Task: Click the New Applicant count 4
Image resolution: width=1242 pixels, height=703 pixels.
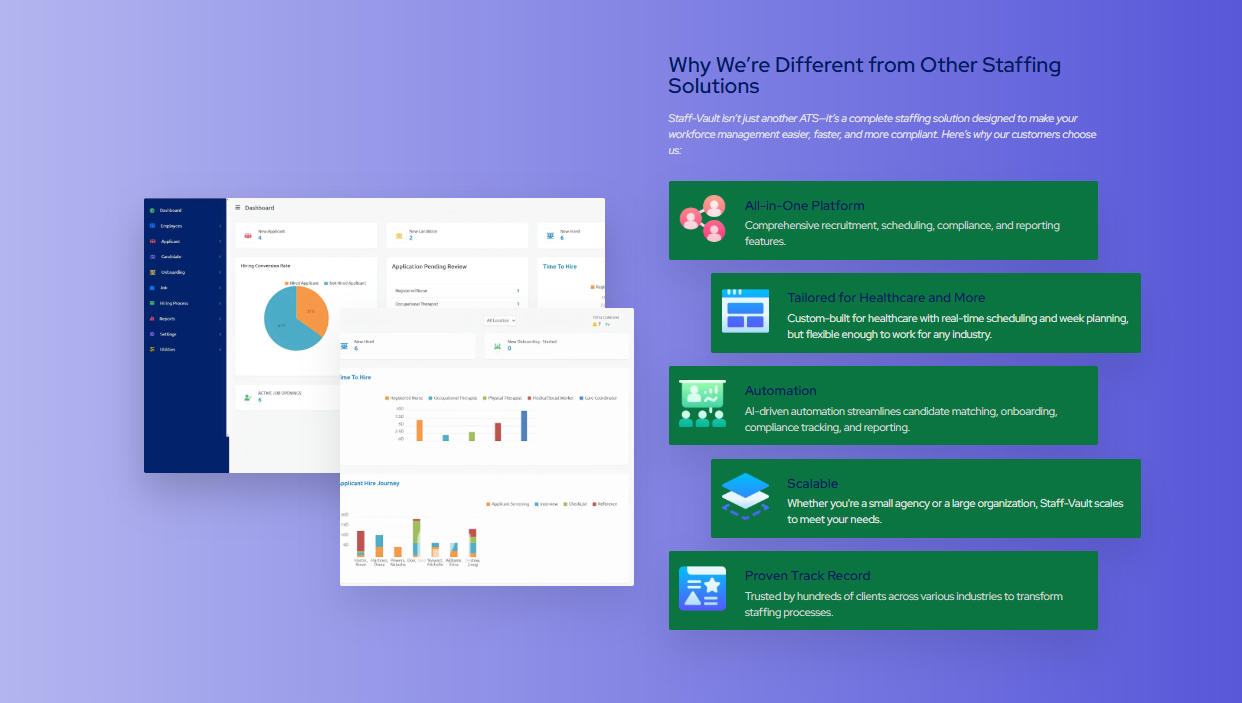Action: [x=260, y=238]
